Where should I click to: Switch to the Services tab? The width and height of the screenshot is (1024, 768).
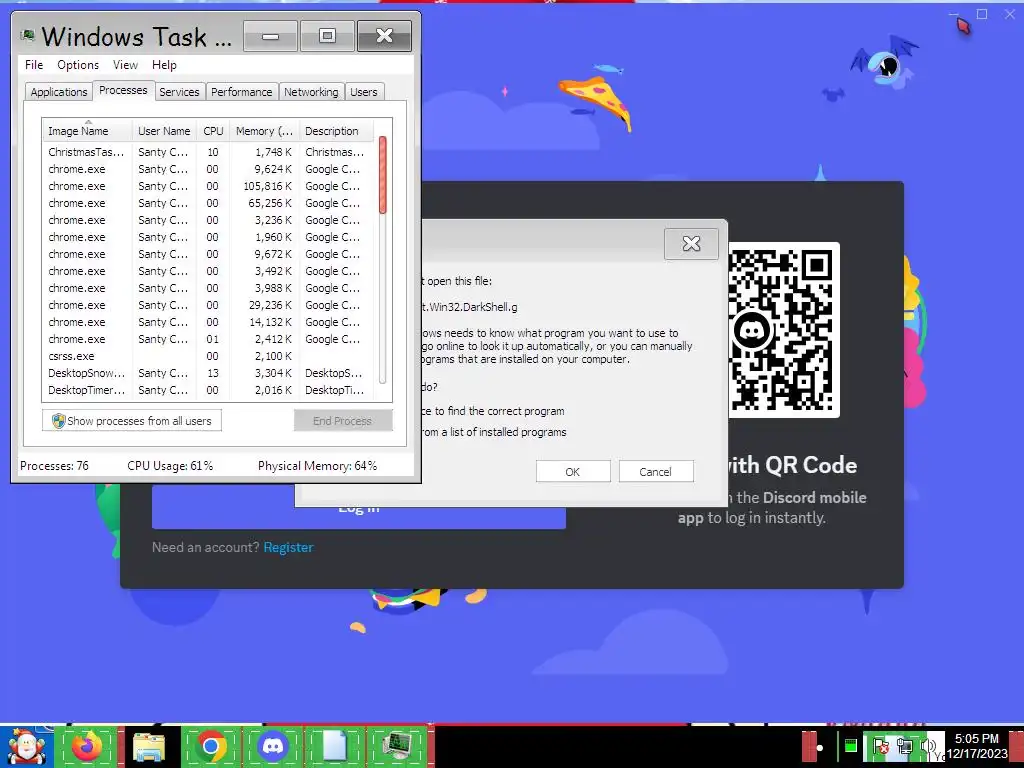pyautogui.click(x=179, y=92)
